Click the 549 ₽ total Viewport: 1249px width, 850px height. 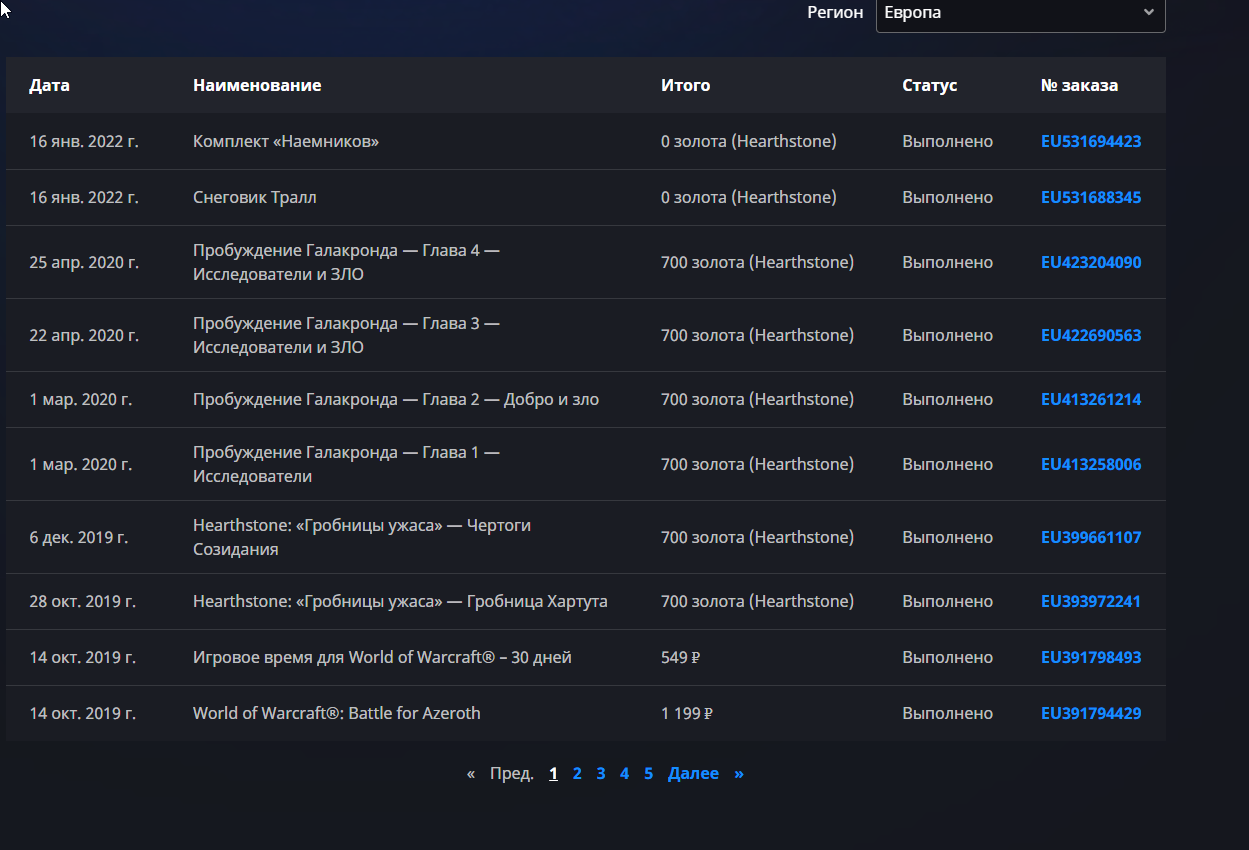[681, 658]
